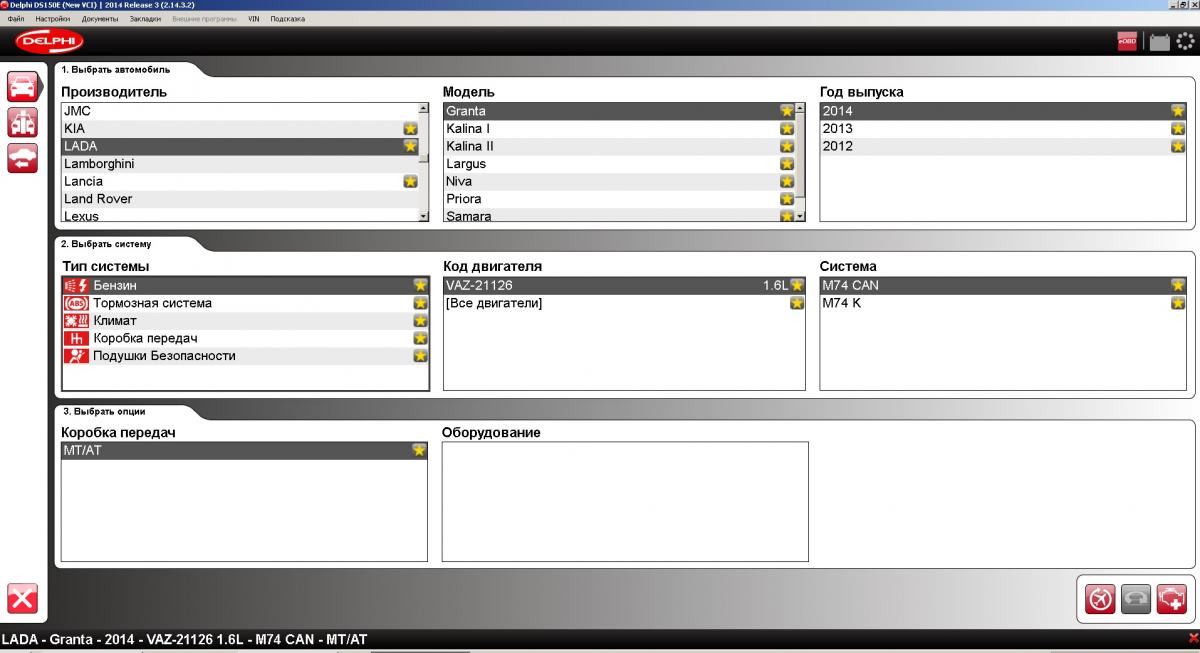Toggle favorite star for LADA

click(x=410, y=146)
